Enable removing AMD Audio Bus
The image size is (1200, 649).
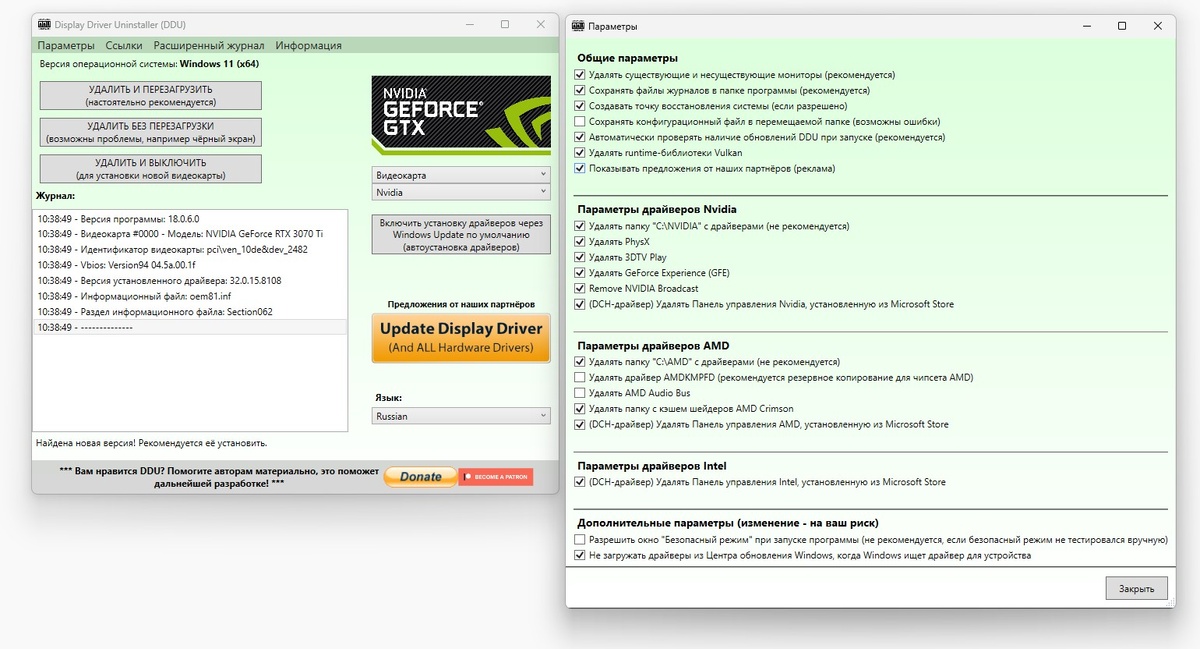pos(580,393)
